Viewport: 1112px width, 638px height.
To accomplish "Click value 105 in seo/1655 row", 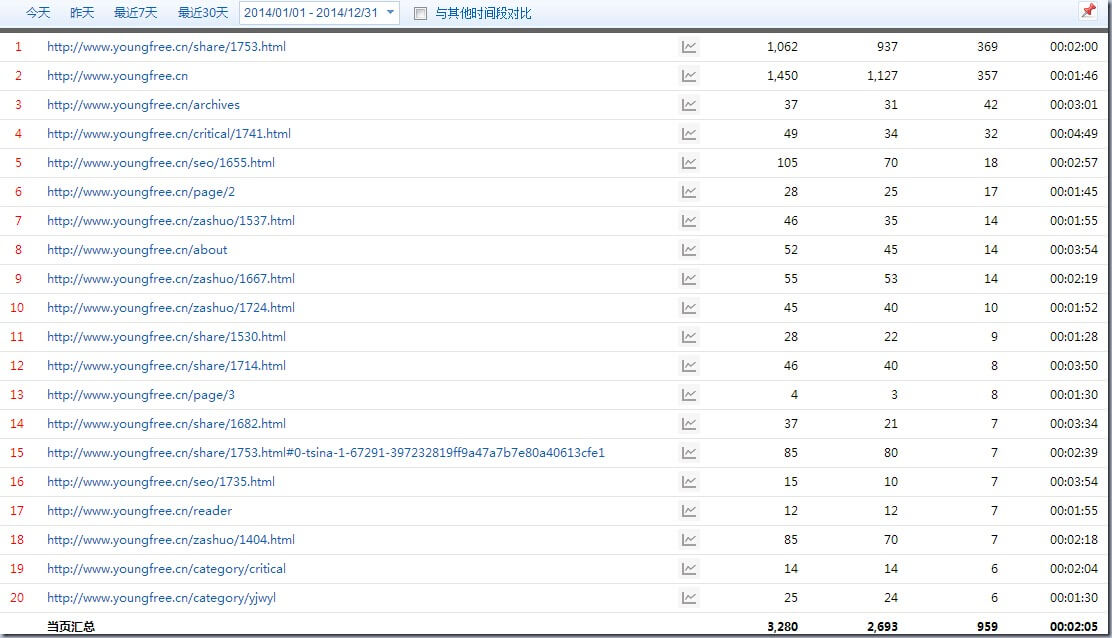I will click(787, 163).
